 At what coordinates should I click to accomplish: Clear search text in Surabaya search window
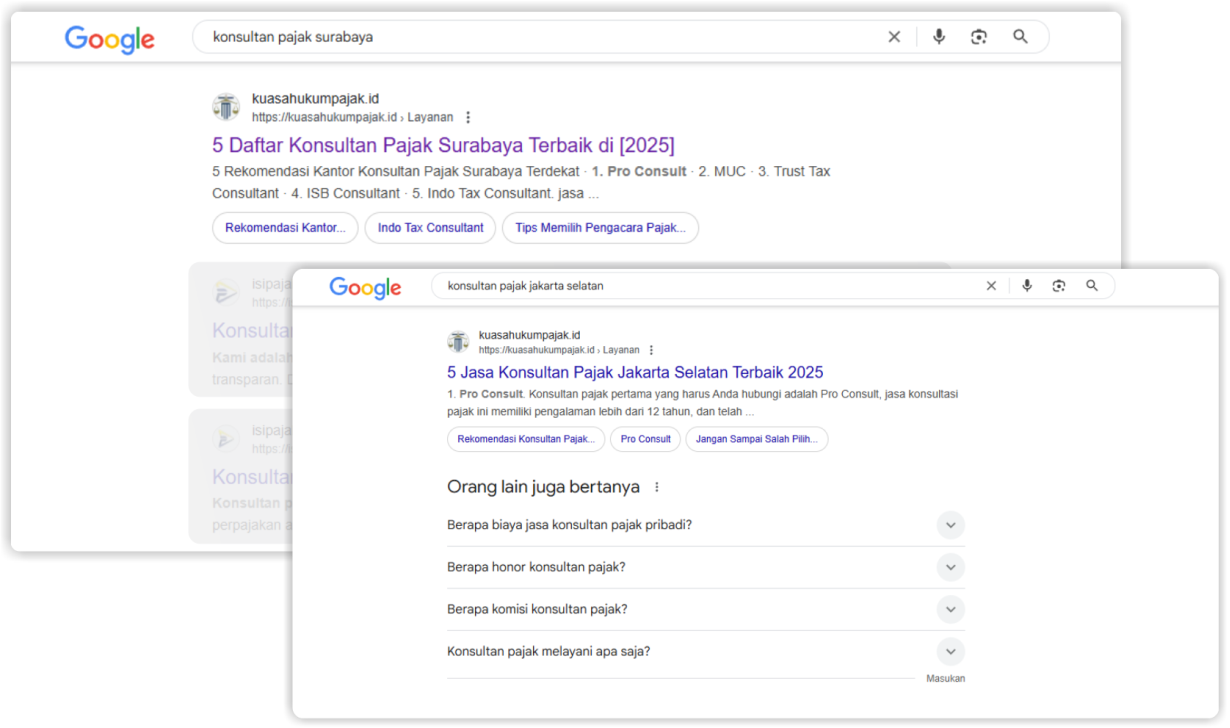coord(894,37)
